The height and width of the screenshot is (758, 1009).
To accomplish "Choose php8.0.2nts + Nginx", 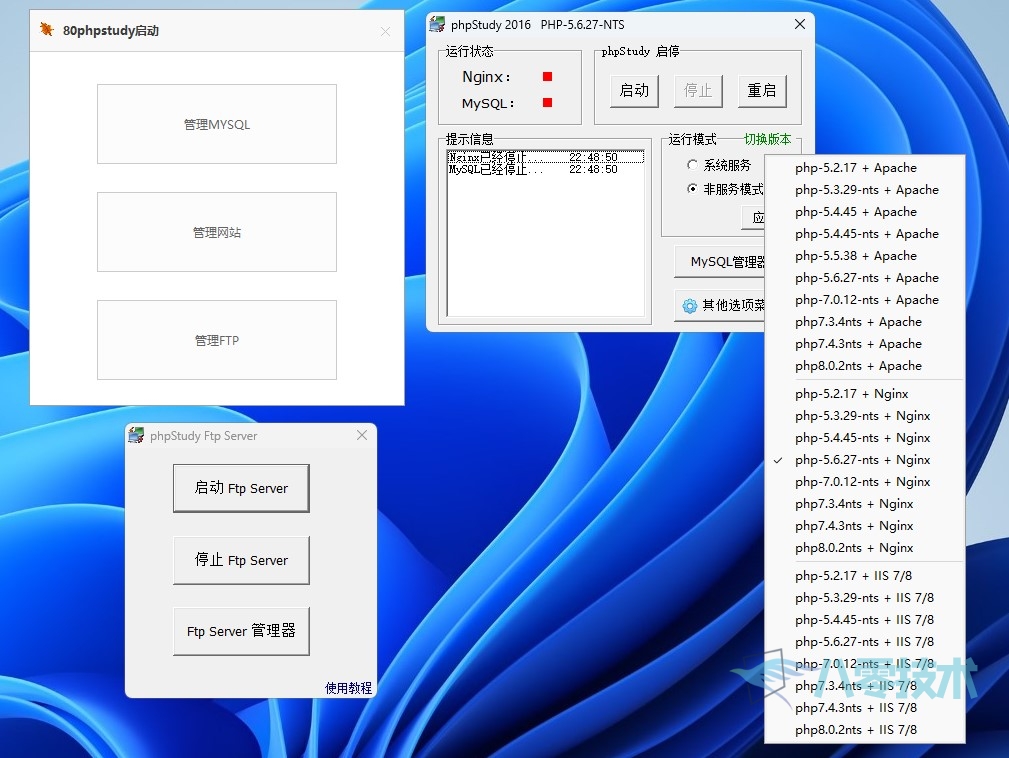I will tap(865, 548).
